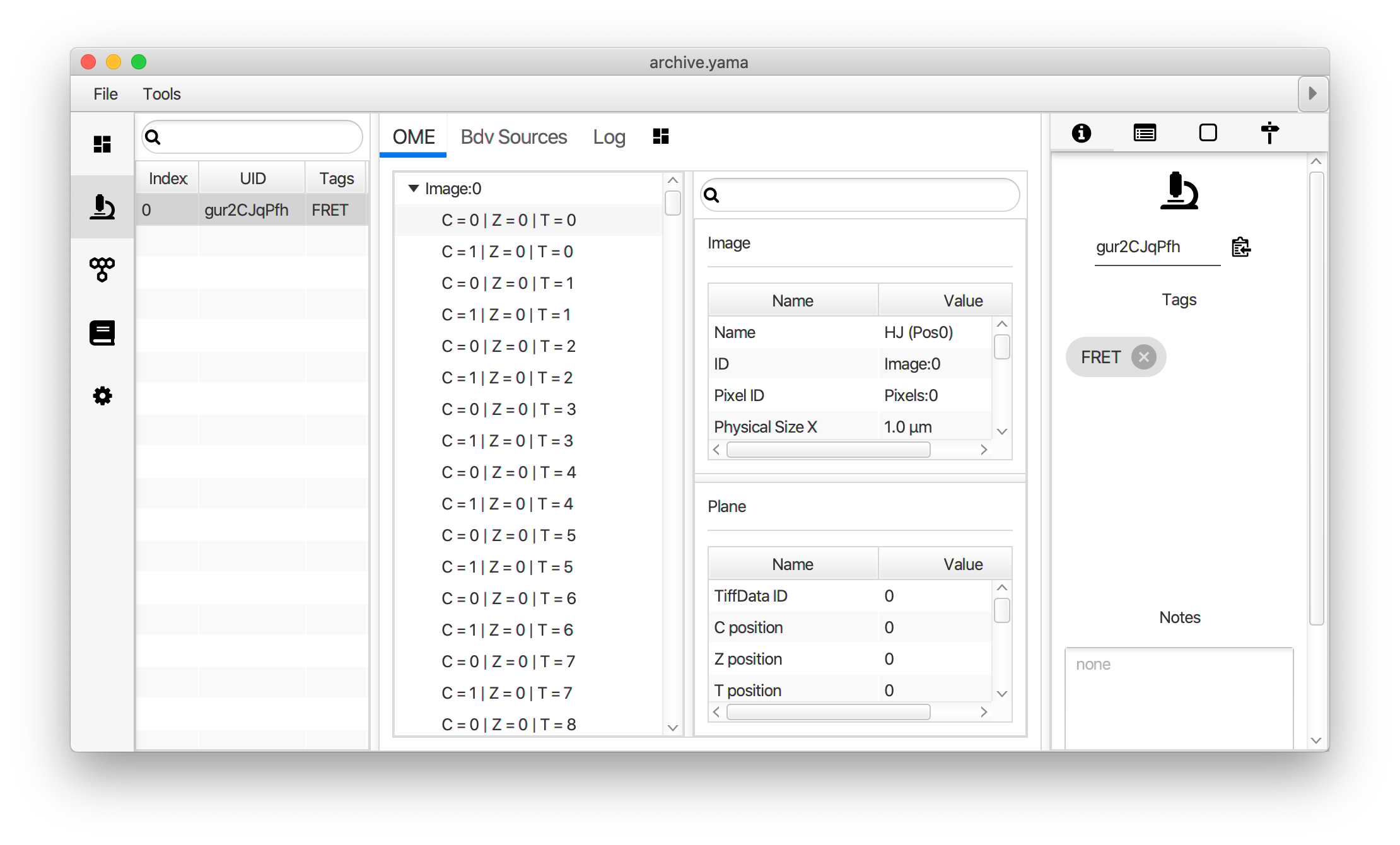This screenshot has width=1400, height=845.
Task: Click the Plane table horizontal scrollbar thumb
Action: (828, 712)
